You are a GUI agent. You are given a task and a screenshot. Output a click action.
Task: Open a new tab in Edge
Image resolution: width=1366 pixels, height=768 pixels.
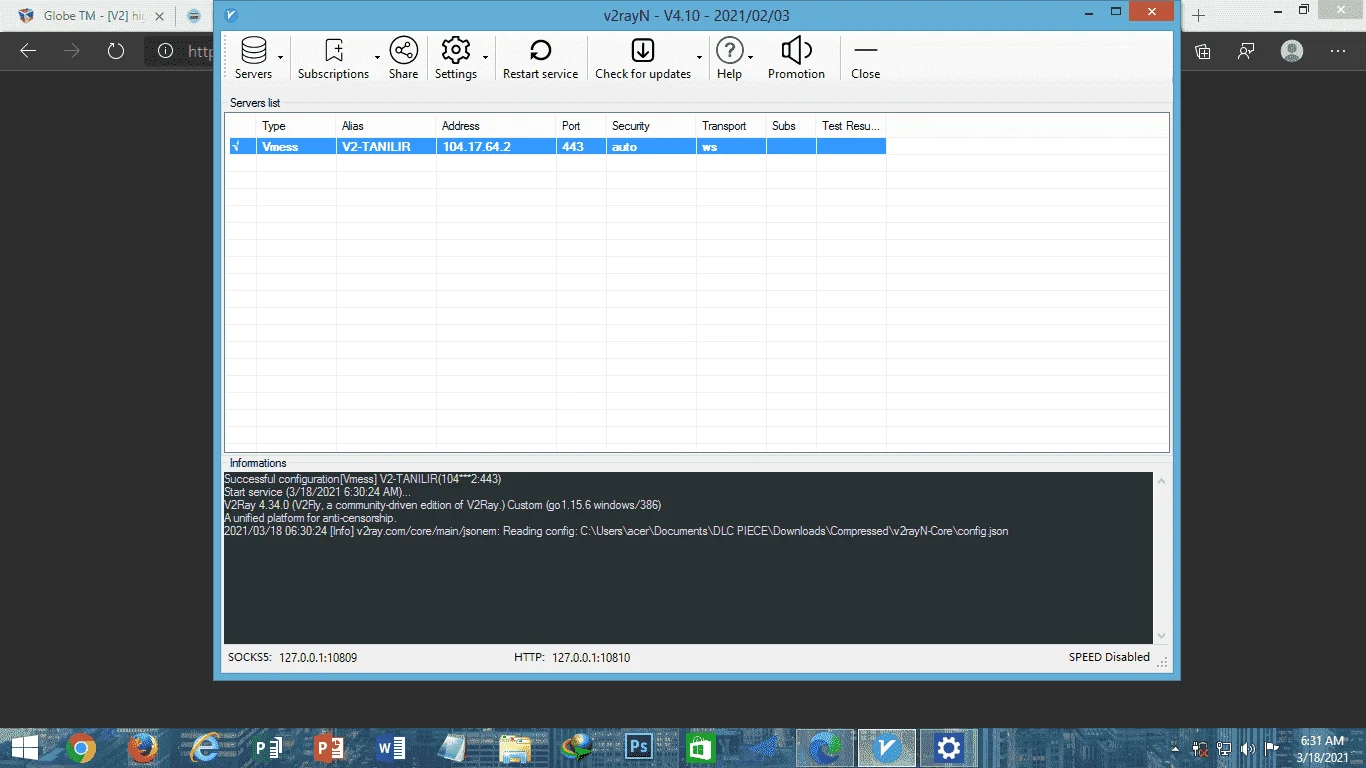tap(1199, 16)
